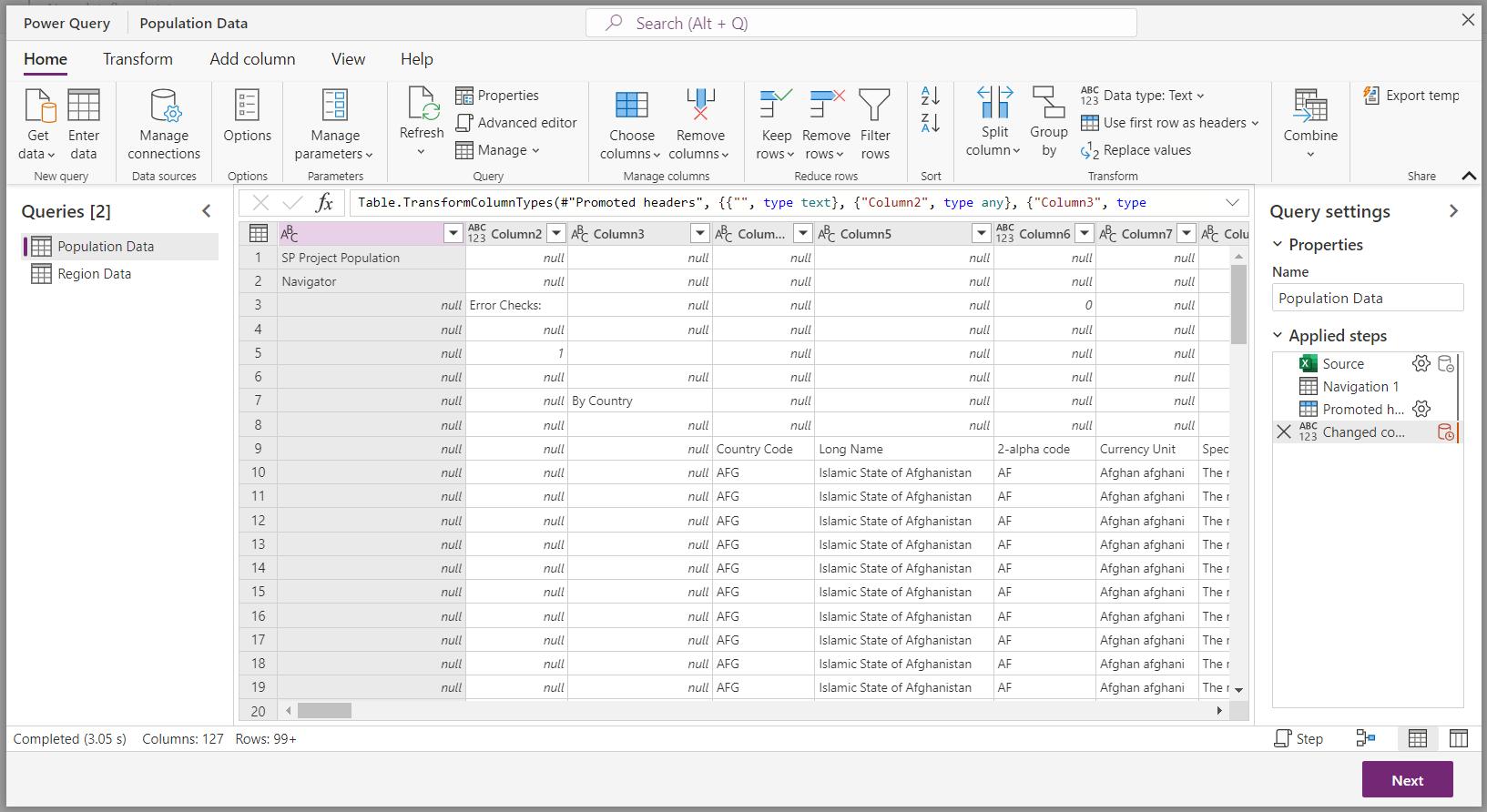
Task: Switch to schema view
Action: pos(1458,738)
